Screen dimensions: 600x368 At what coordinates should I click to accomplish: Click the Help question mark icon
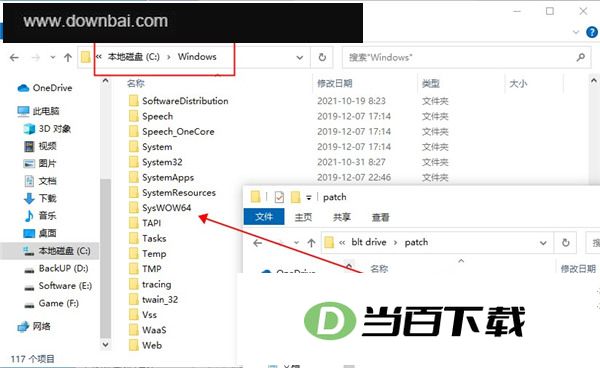click(x=592, y=32)
